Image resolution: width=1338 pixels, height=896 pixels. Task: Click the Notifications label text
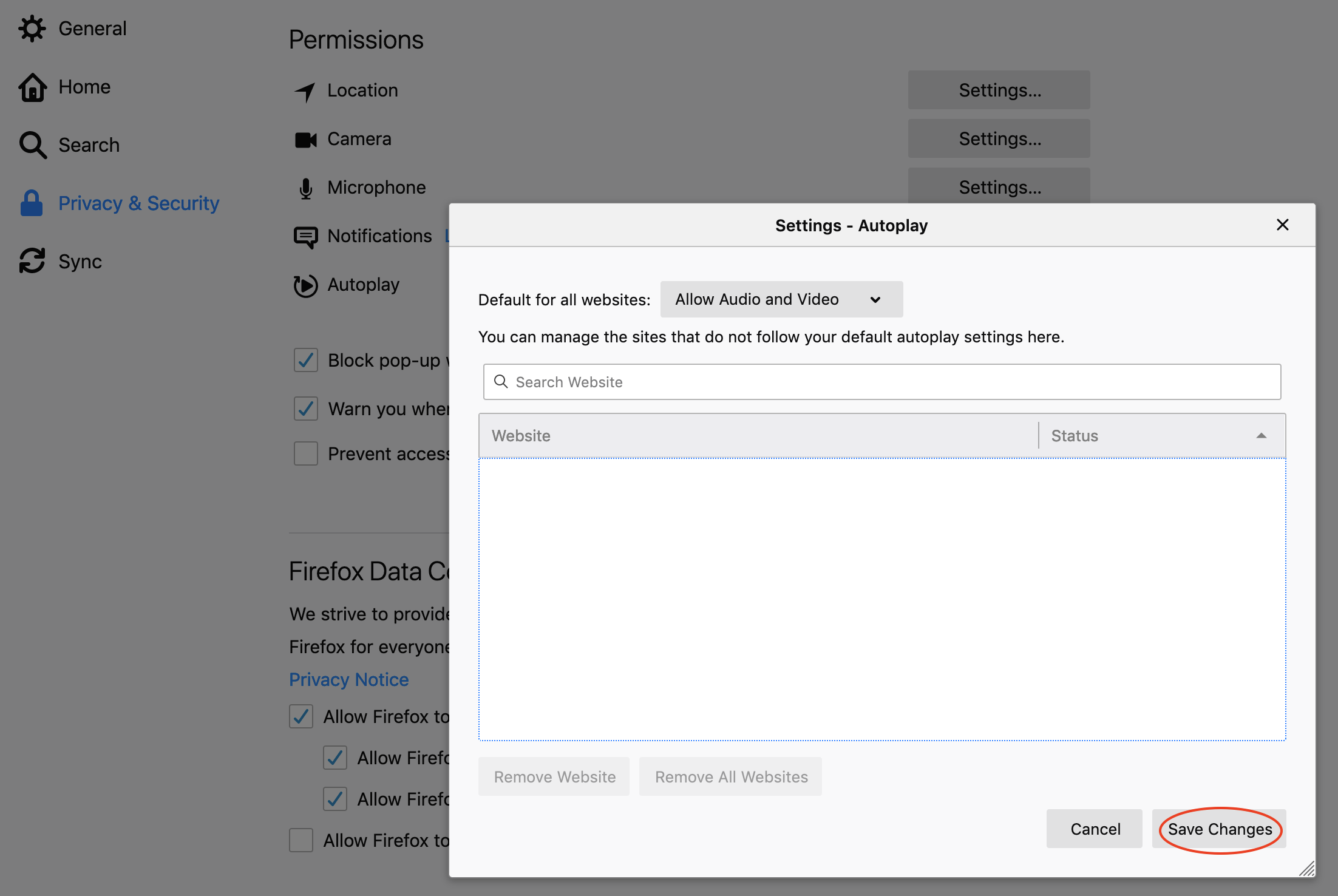click(379, 236)
